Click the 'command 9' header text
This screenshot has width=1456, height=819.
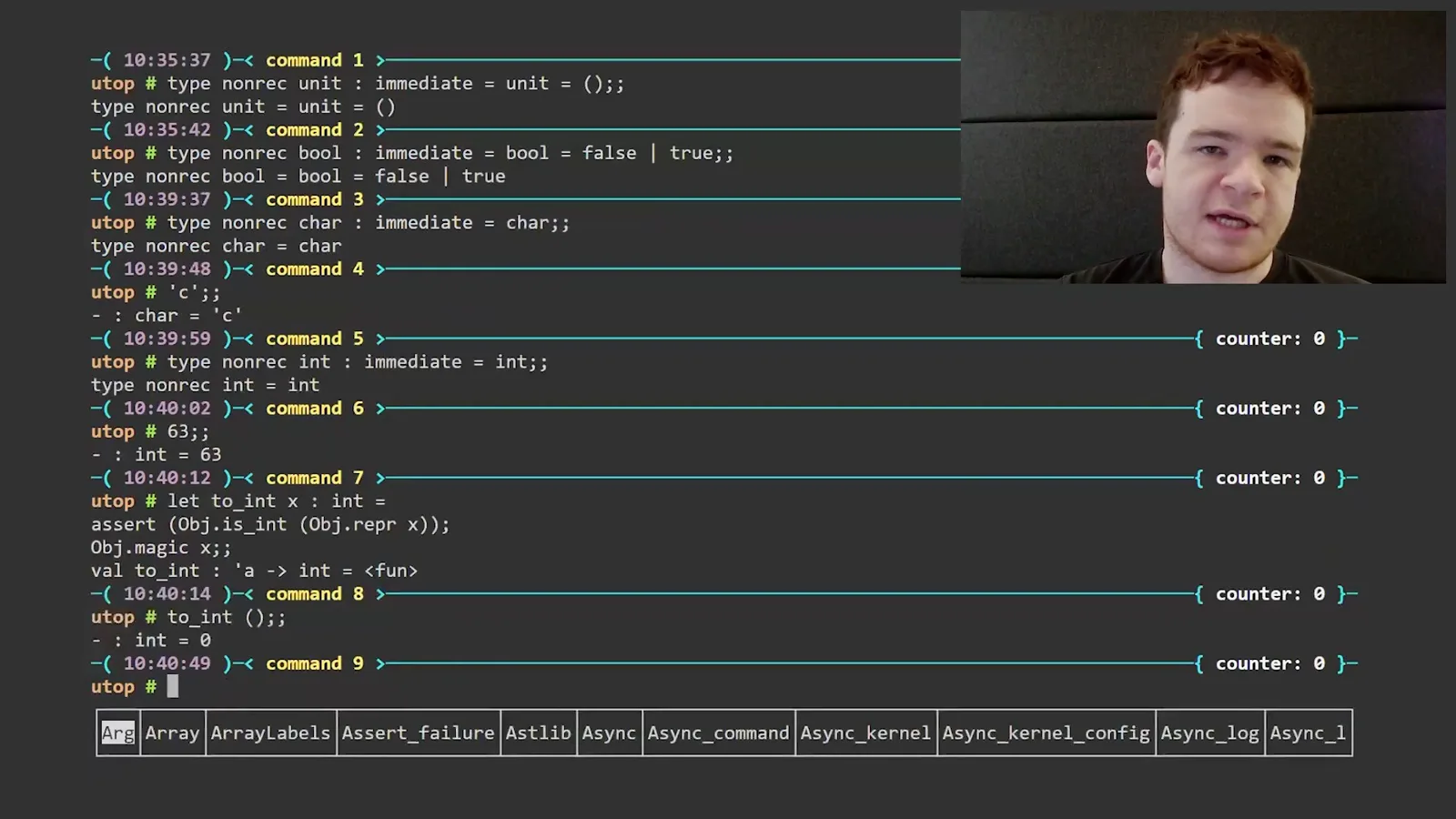[x=314, y=663]
